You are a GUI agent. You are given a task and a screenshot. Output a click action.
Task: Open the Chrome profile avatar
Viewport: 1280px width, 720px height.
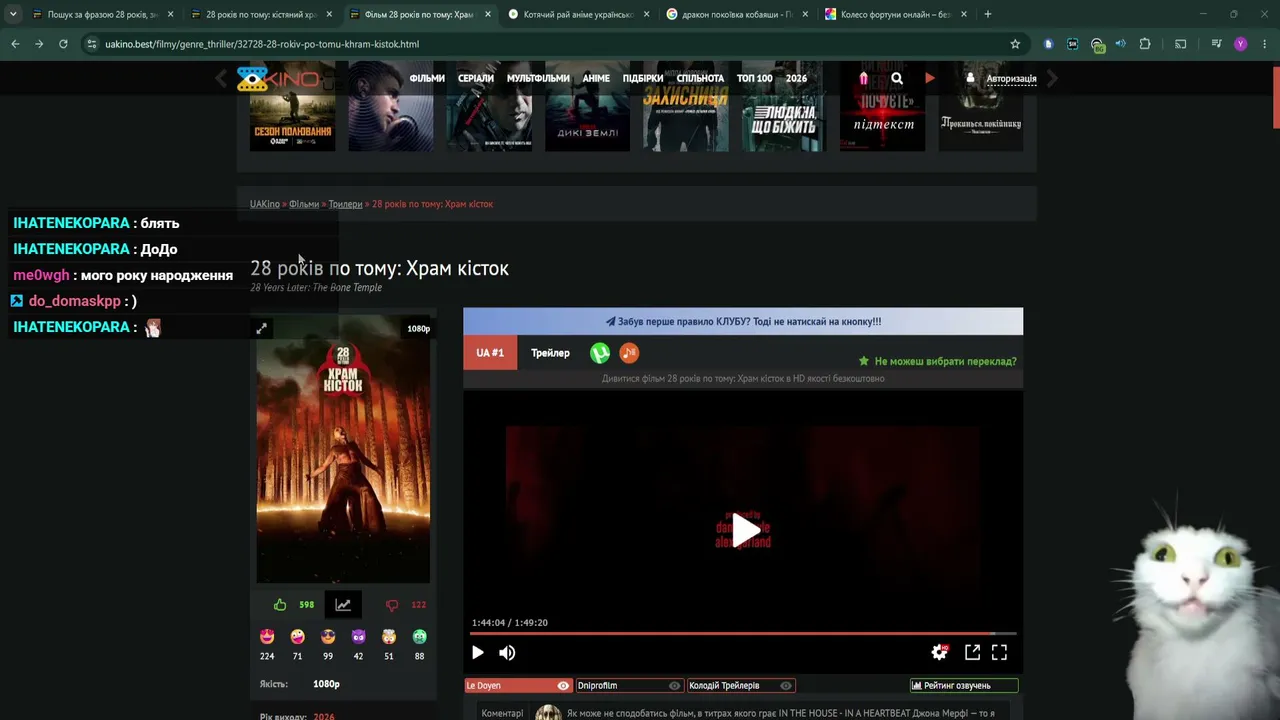1241,44
